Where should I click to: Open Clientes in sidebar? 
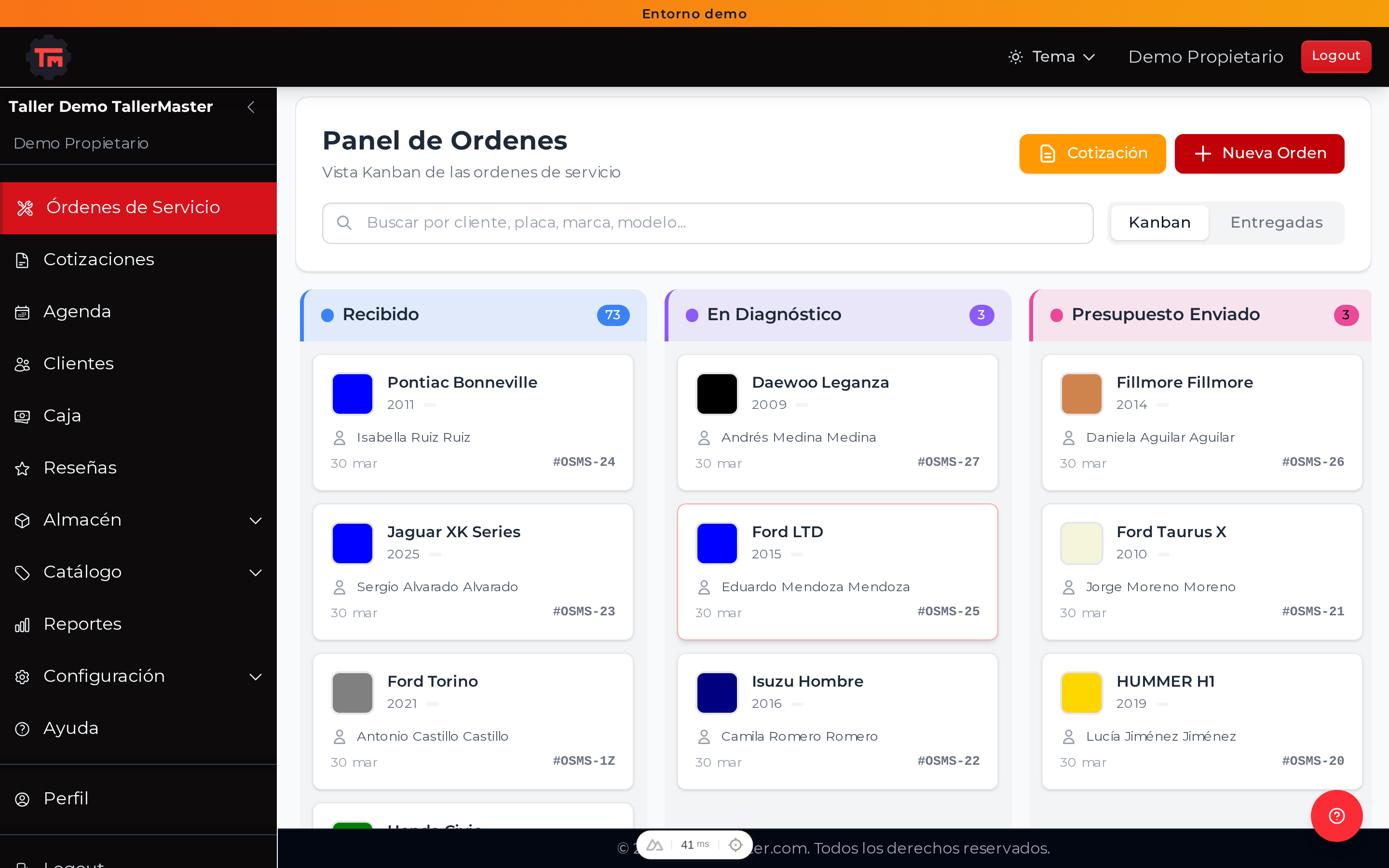pyautogui.click(x=138, y=364)
